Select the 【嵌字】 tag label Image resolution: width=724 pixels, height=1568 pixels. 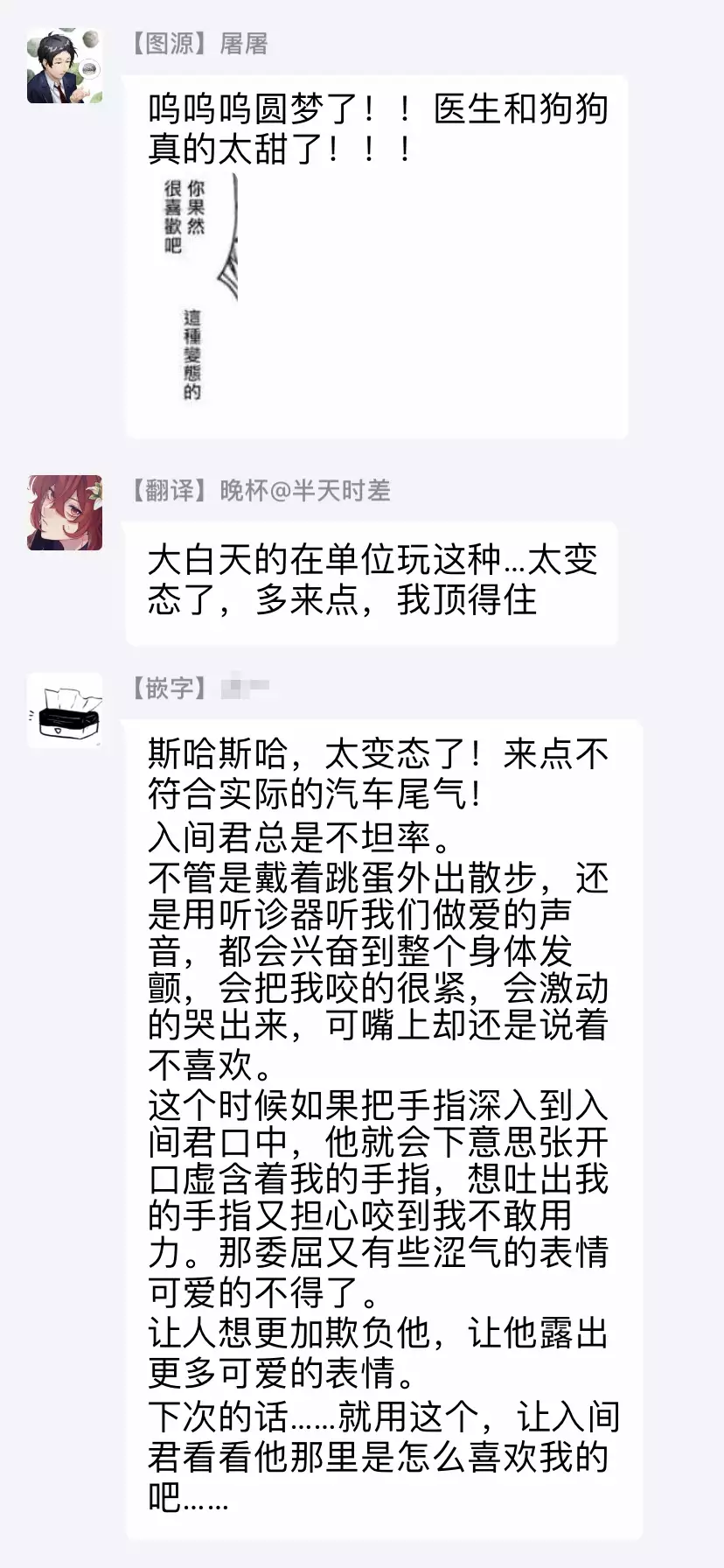coord(169,688)
